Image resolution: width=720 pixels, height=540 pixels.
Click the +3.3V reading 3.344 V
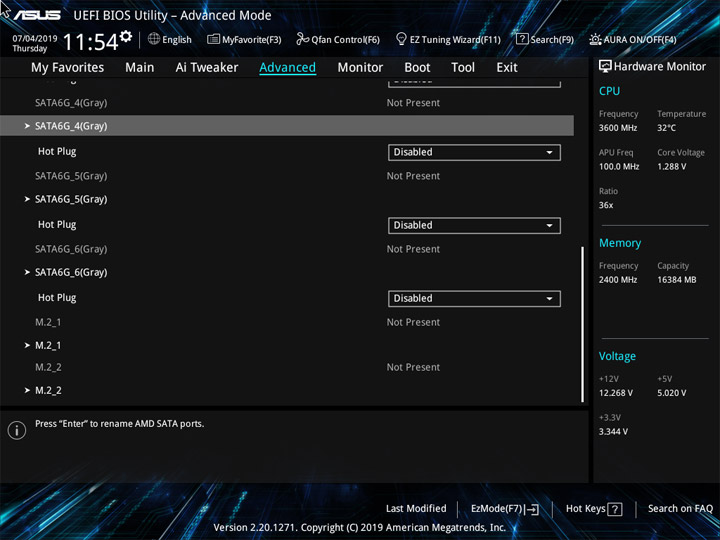point(613,432)
